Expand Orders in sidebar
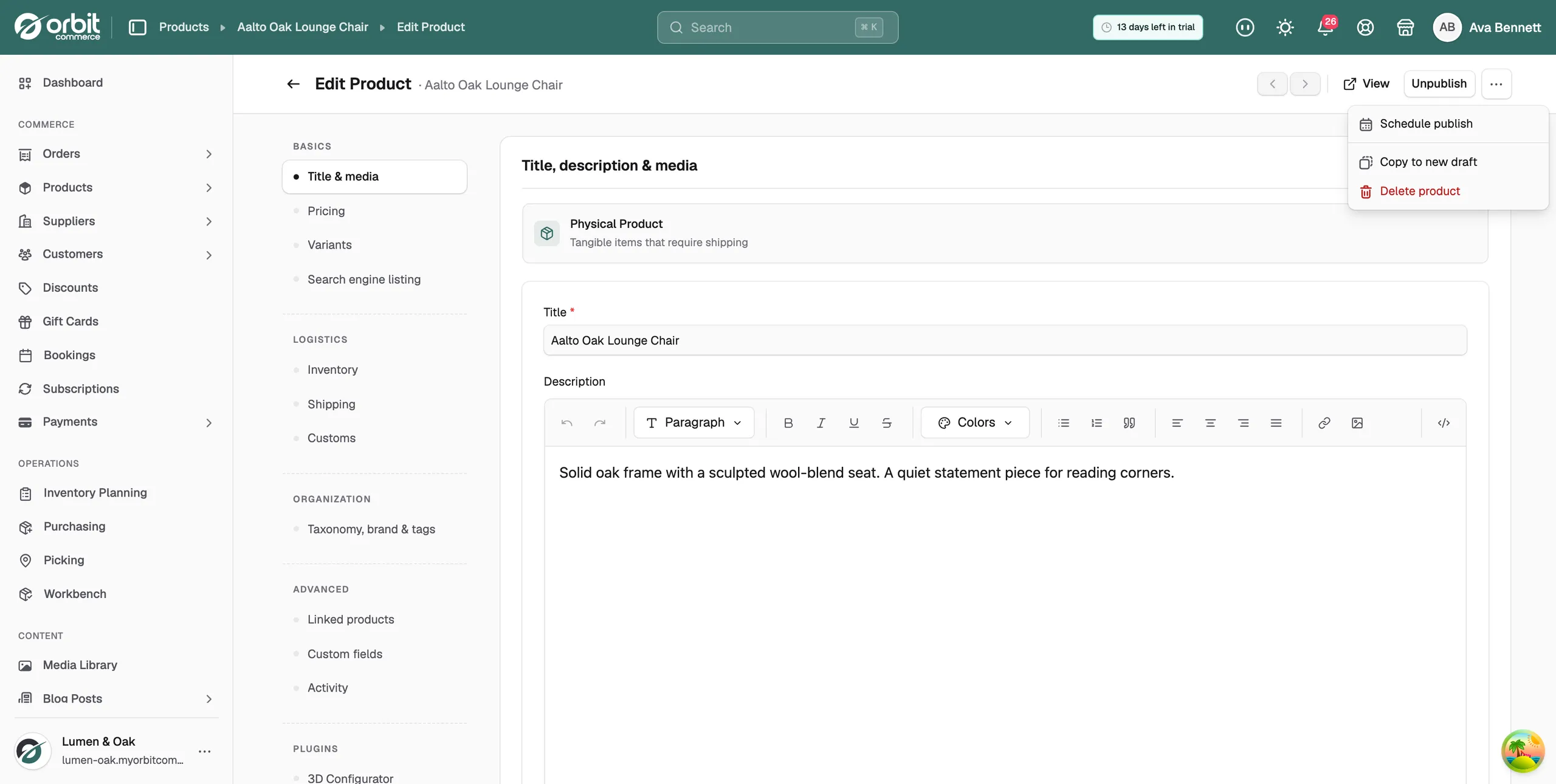The image size is (1556, 784). click(208, 154)
